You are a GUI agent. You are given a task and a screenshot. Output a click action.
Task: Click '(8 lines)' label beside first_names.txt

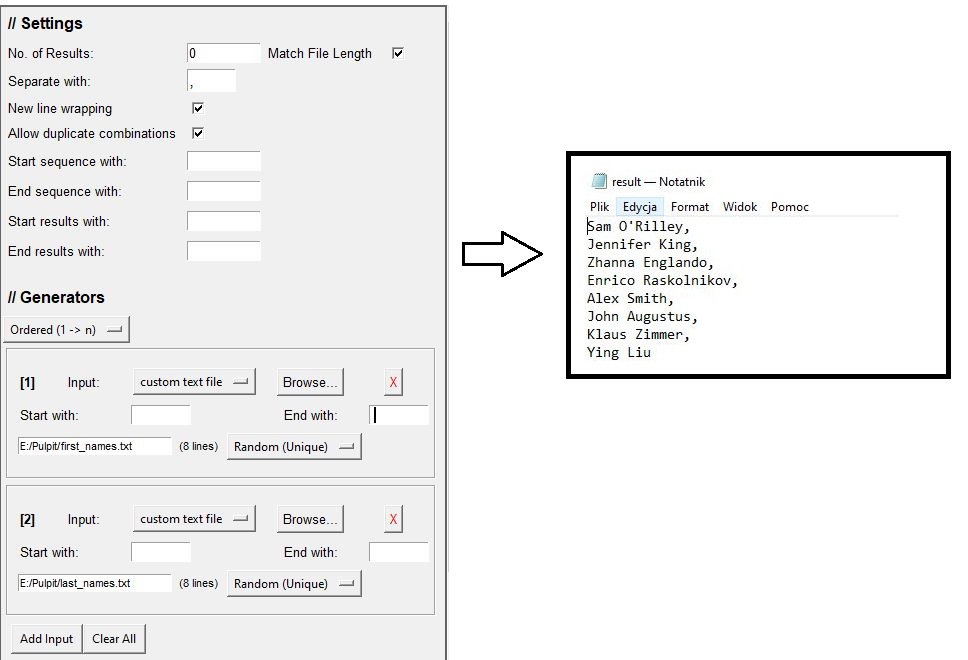(198, 446)
